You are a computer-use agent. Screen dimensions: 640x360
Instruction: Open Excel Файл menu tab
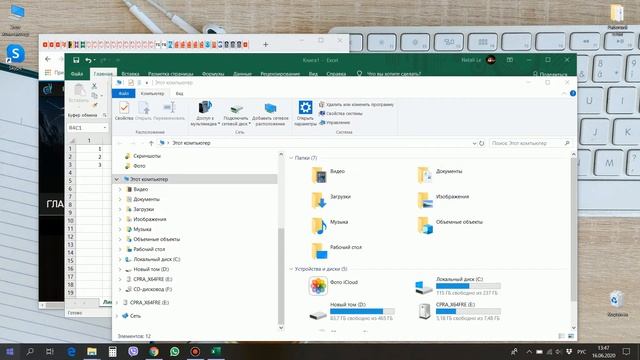pyautogui.click(x=77, y=74)
